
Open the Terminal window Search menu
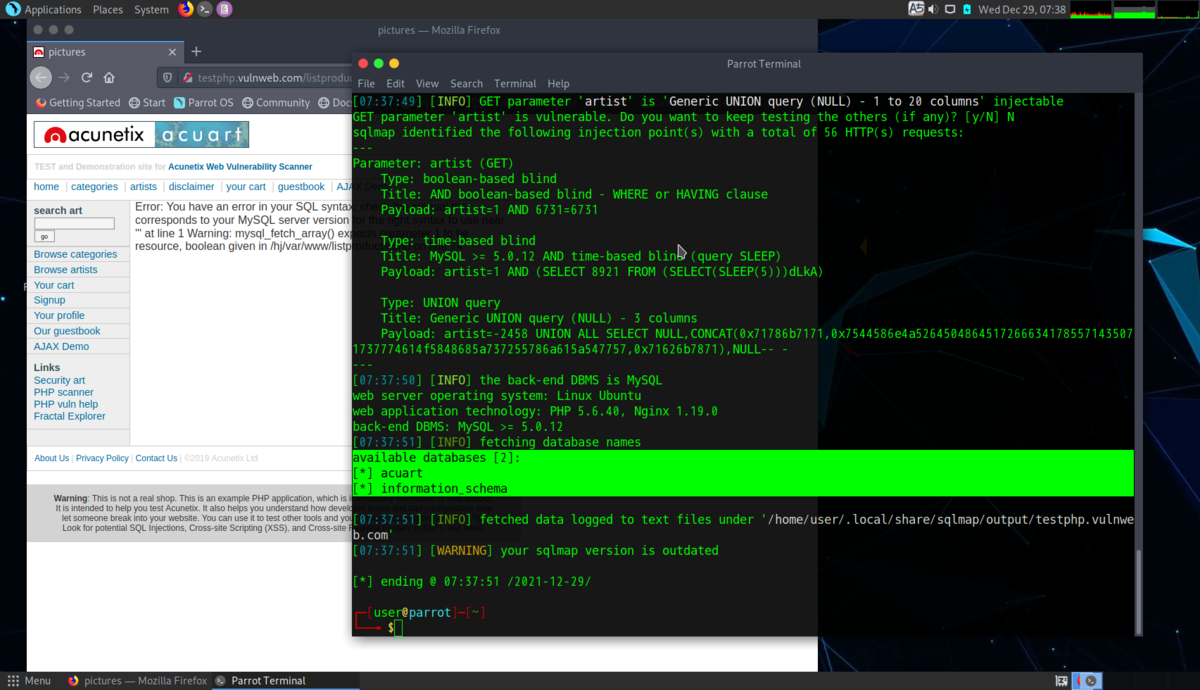(466, 84)
